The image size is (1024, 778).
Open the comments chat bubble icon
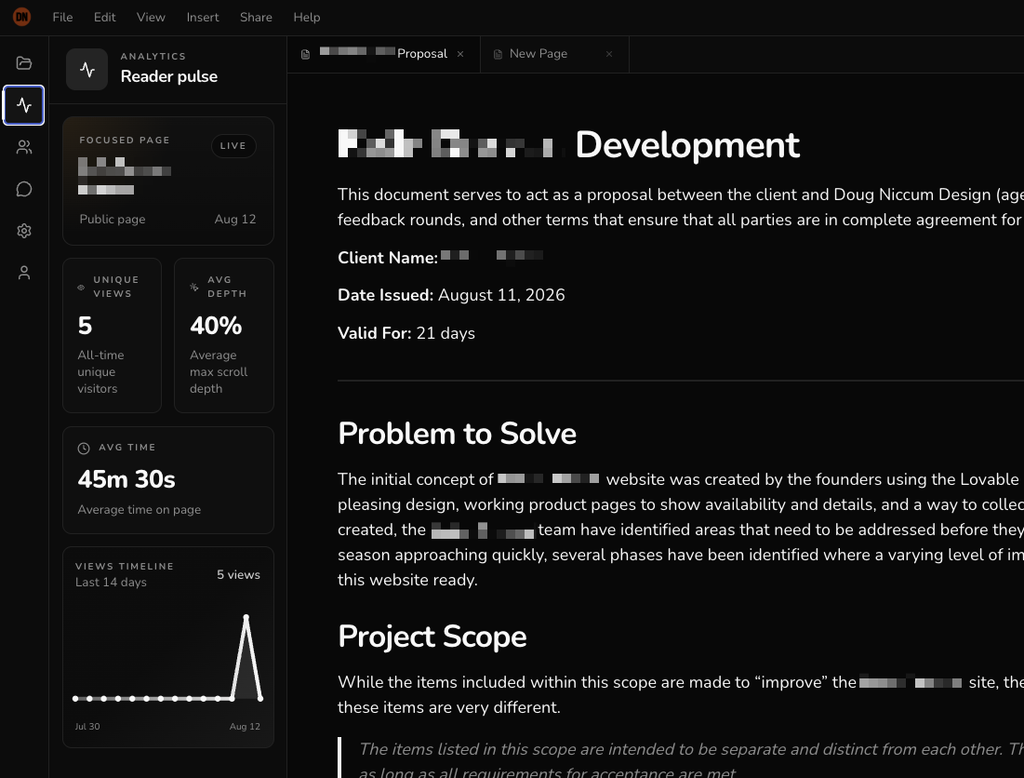pyautogui.click(x=24, y=189)
